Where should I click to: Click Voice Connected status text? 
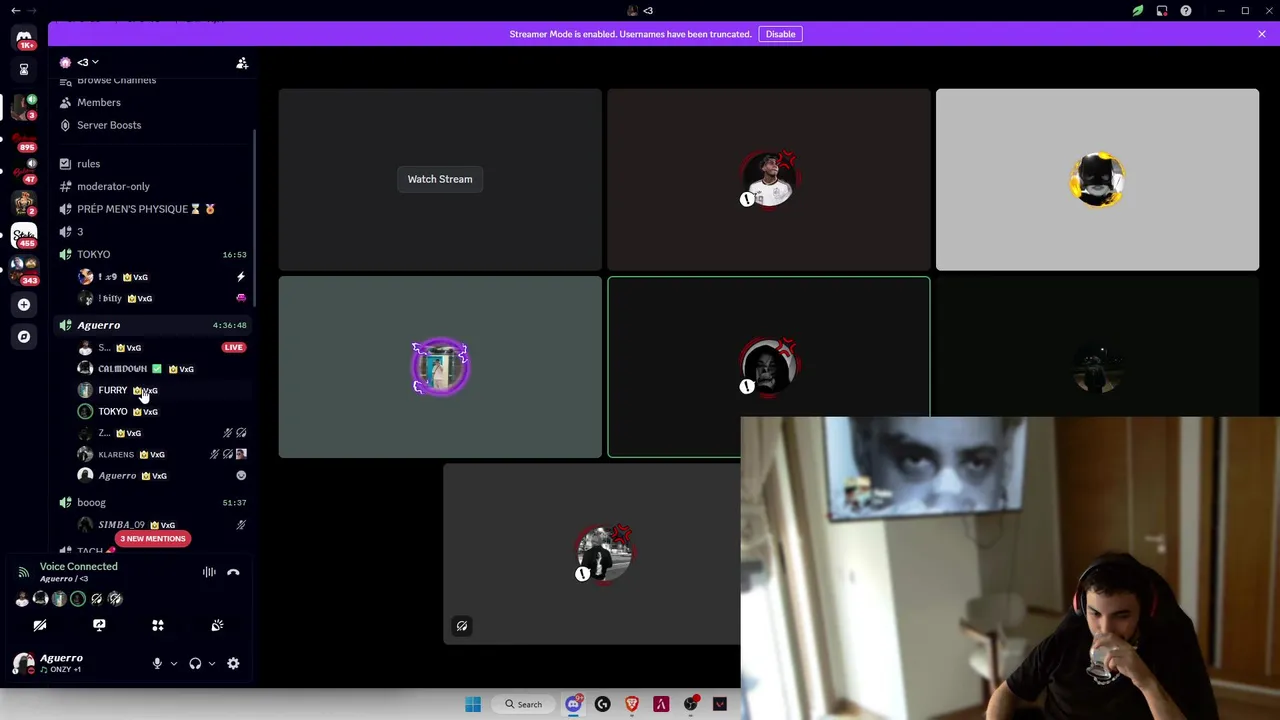pos(78,566)
